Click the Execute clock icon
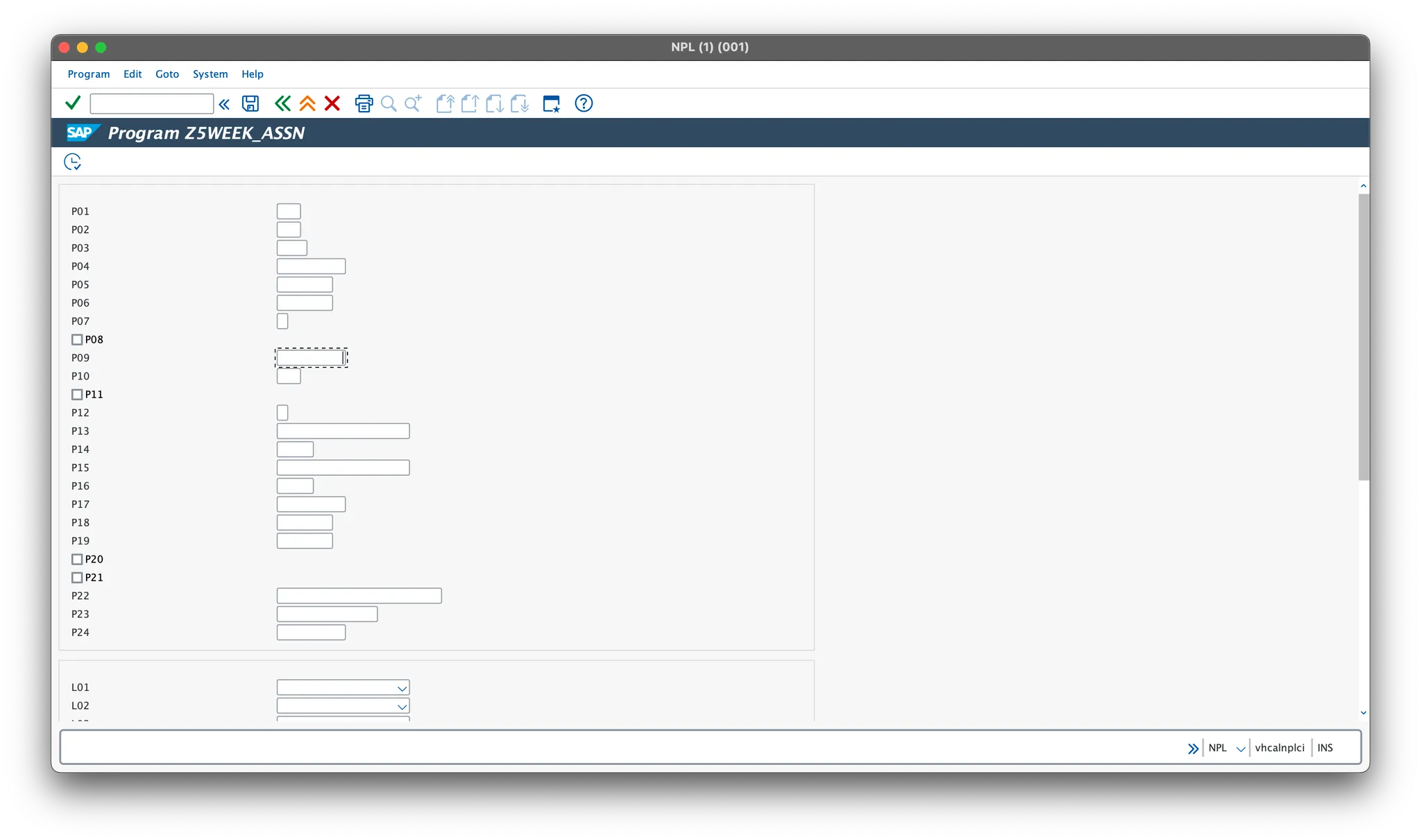The image size is (1421, 840). (x=72, y=162)
